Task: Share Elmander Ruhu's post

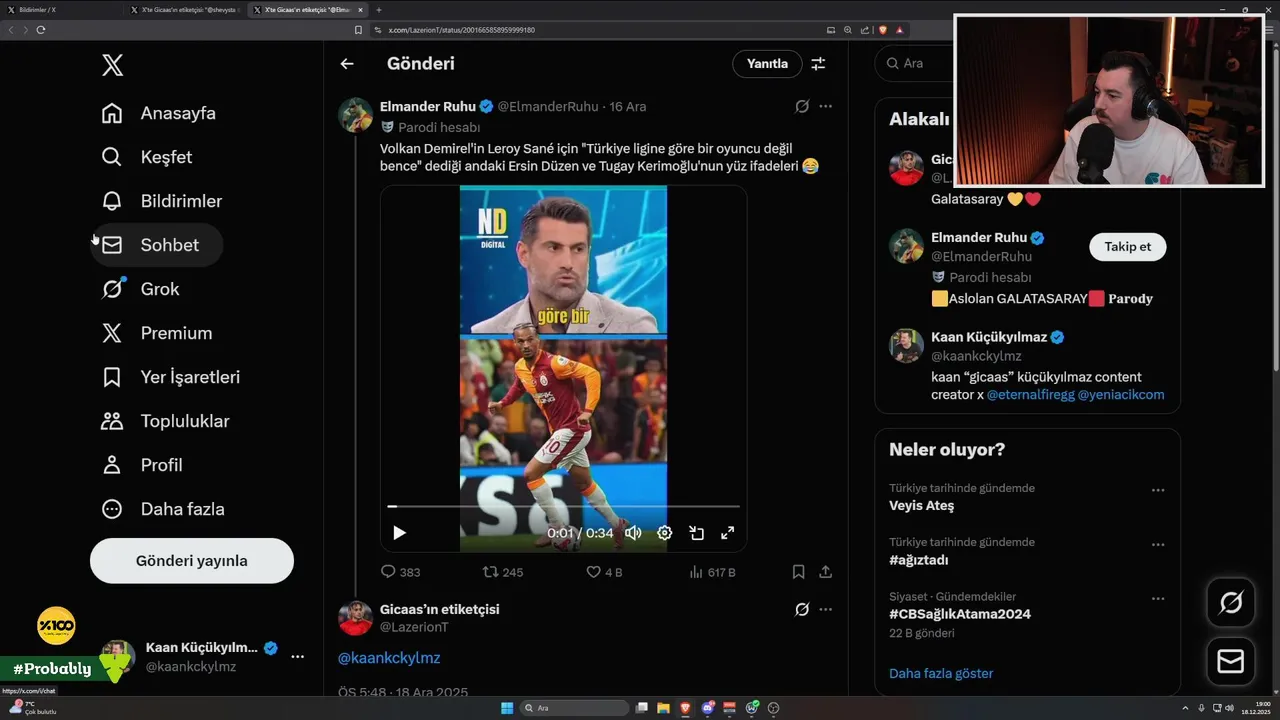Action: (825, 572)
